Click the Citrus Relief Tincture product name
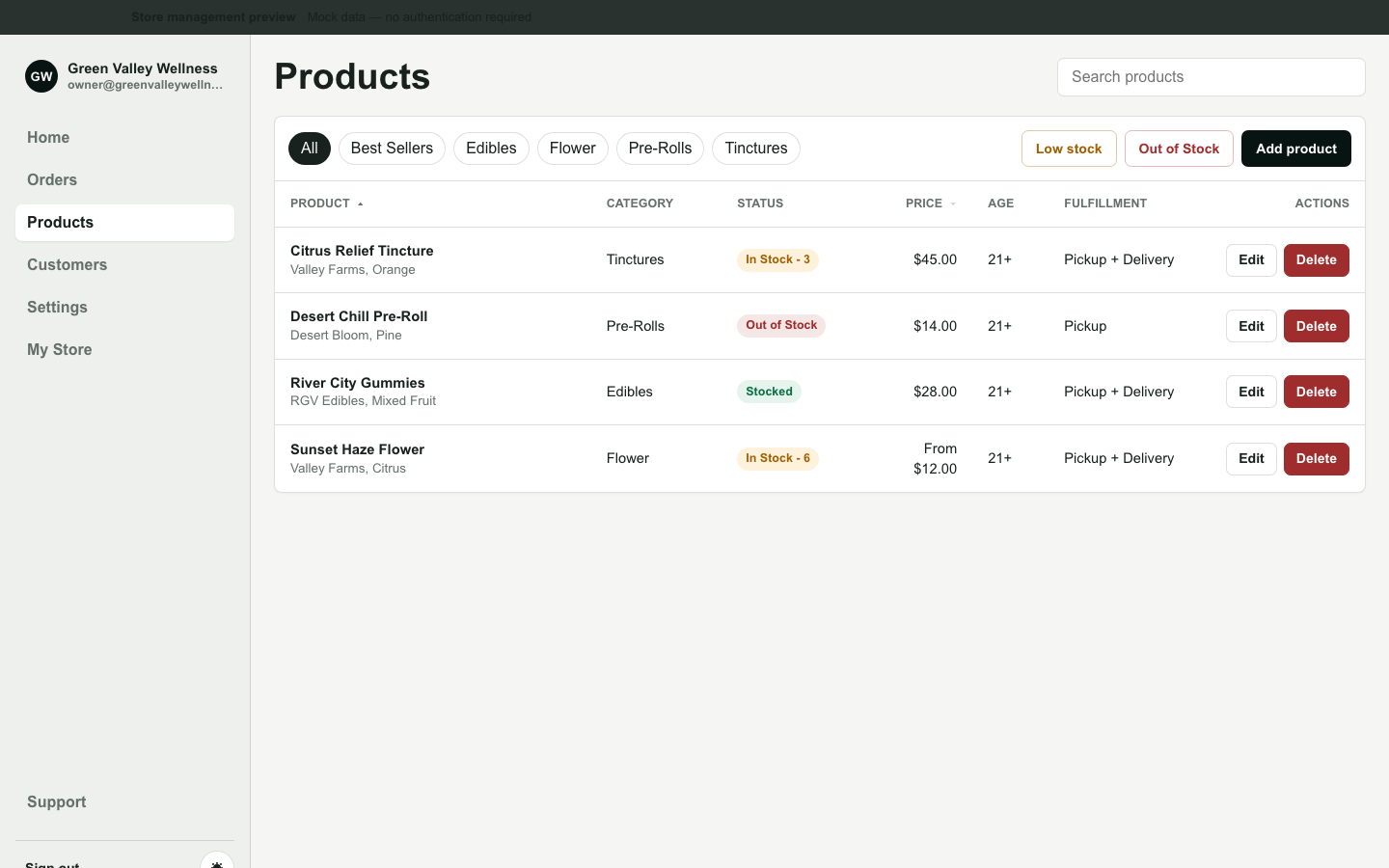1389x868 pixels. click(362, 251)
